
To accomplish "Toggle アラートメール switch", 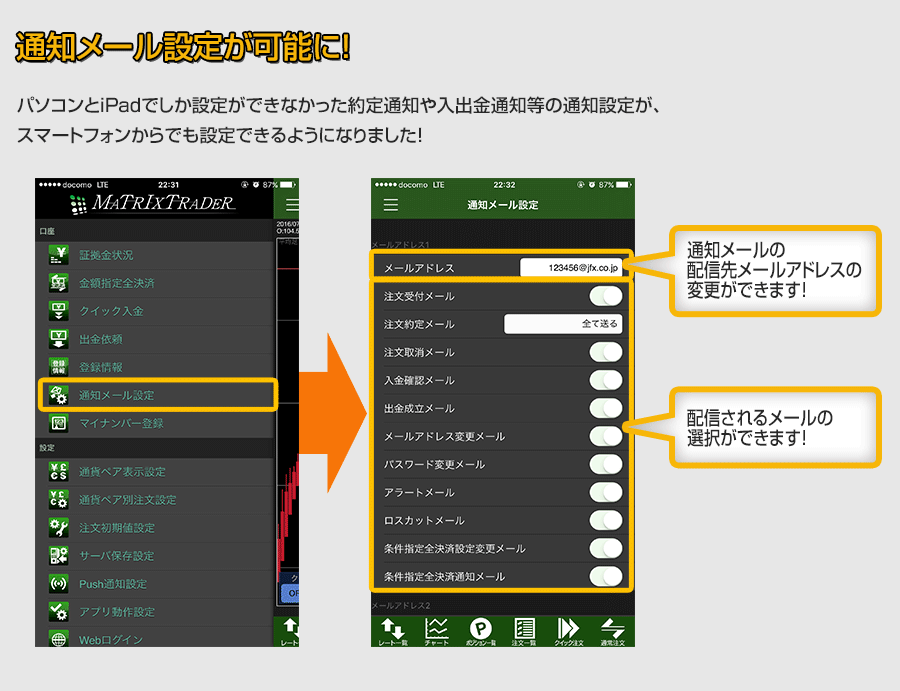I will pos(606,492).
